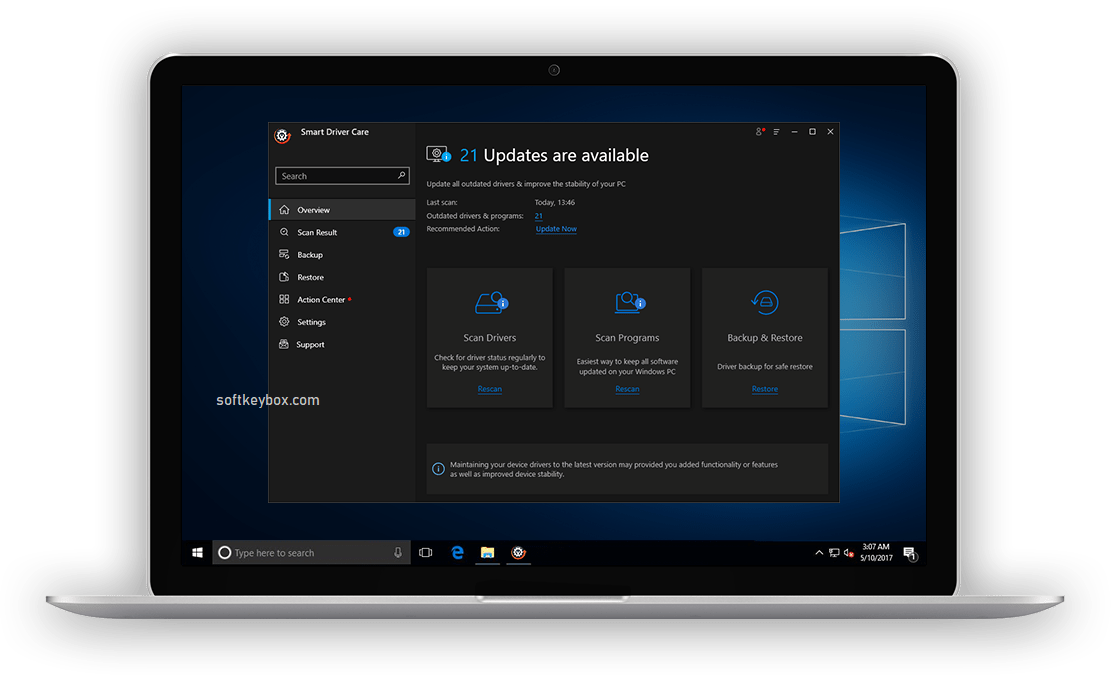Image resolution: width=1112 pixels, height=684 pixels.
Task: Select the Scan Programs icon
Action: click(x=627, y=303)
